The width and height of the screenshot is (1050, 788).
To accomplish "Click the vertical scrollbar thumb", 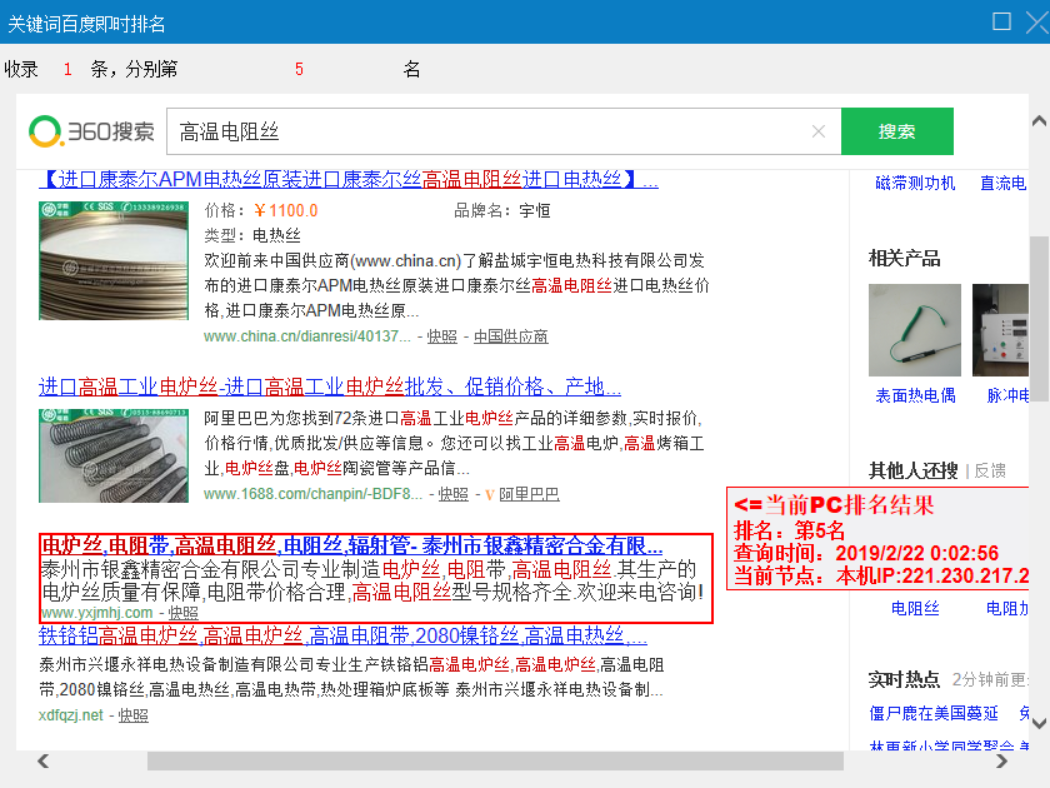I will point(1039,319).
